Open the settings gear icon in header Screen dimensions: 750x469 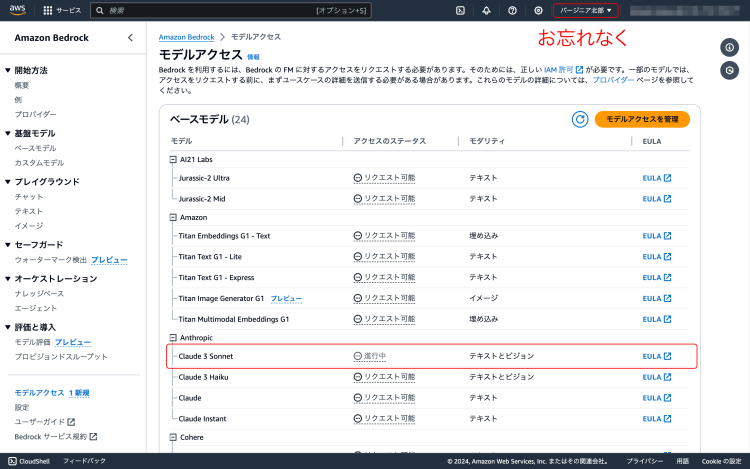click(538, 11)
